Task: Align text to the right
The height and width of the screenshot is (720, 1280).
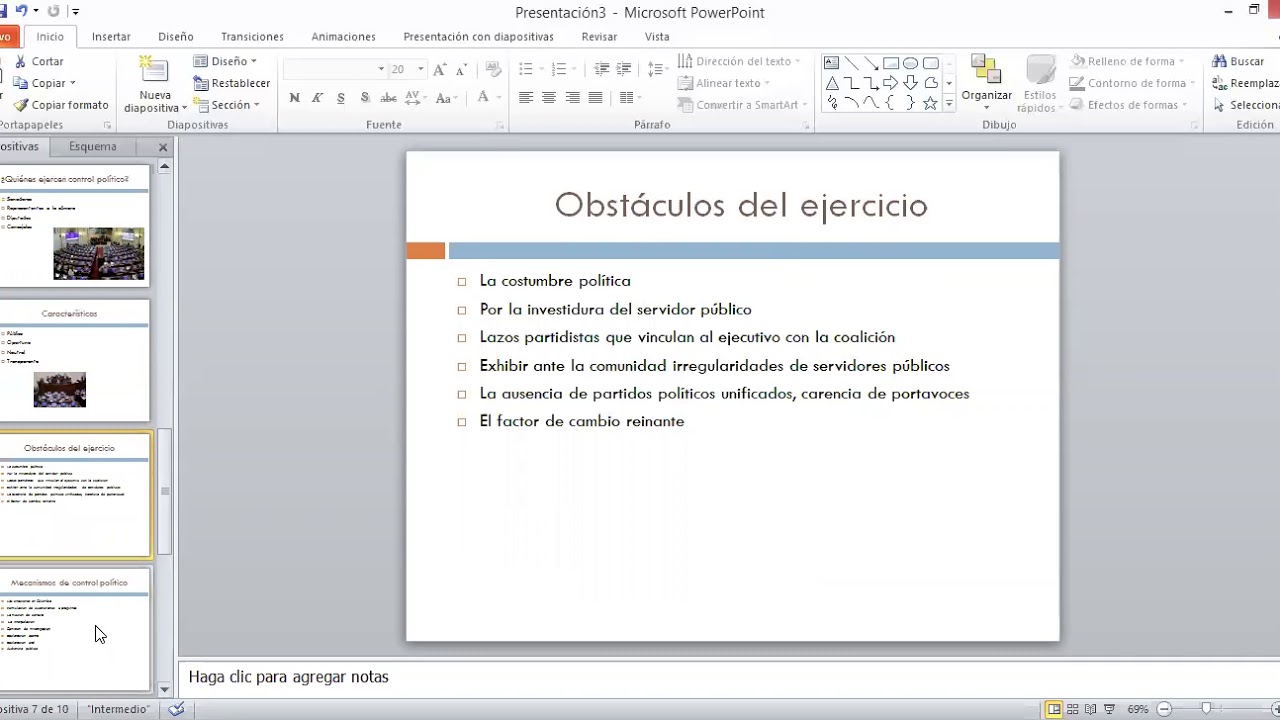Action: pyautogui.click(x=572, y=98)
